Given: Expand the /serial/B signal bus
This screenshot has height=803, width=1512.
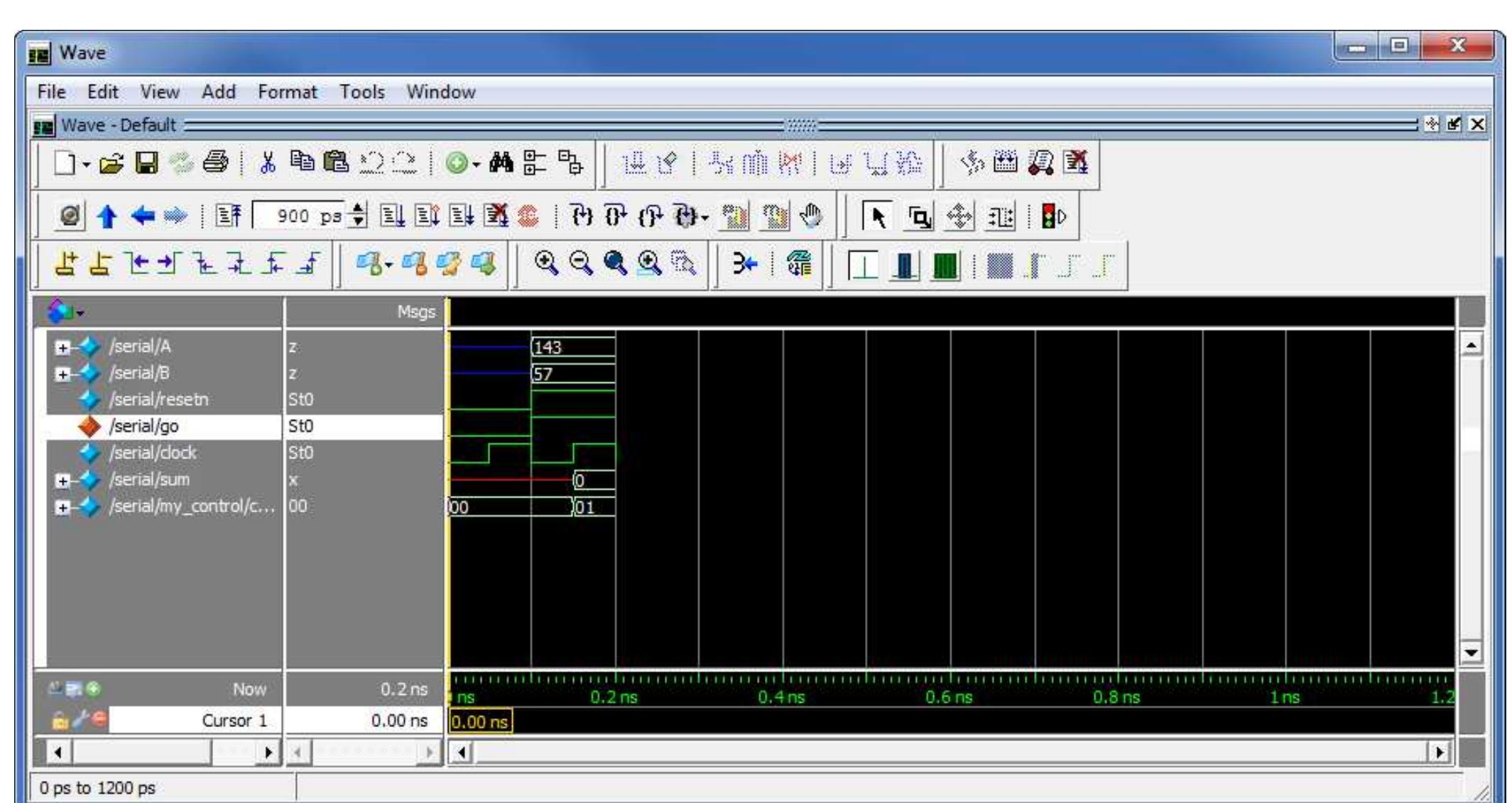Looking at the screenshot, I should [x=63, y=374].
